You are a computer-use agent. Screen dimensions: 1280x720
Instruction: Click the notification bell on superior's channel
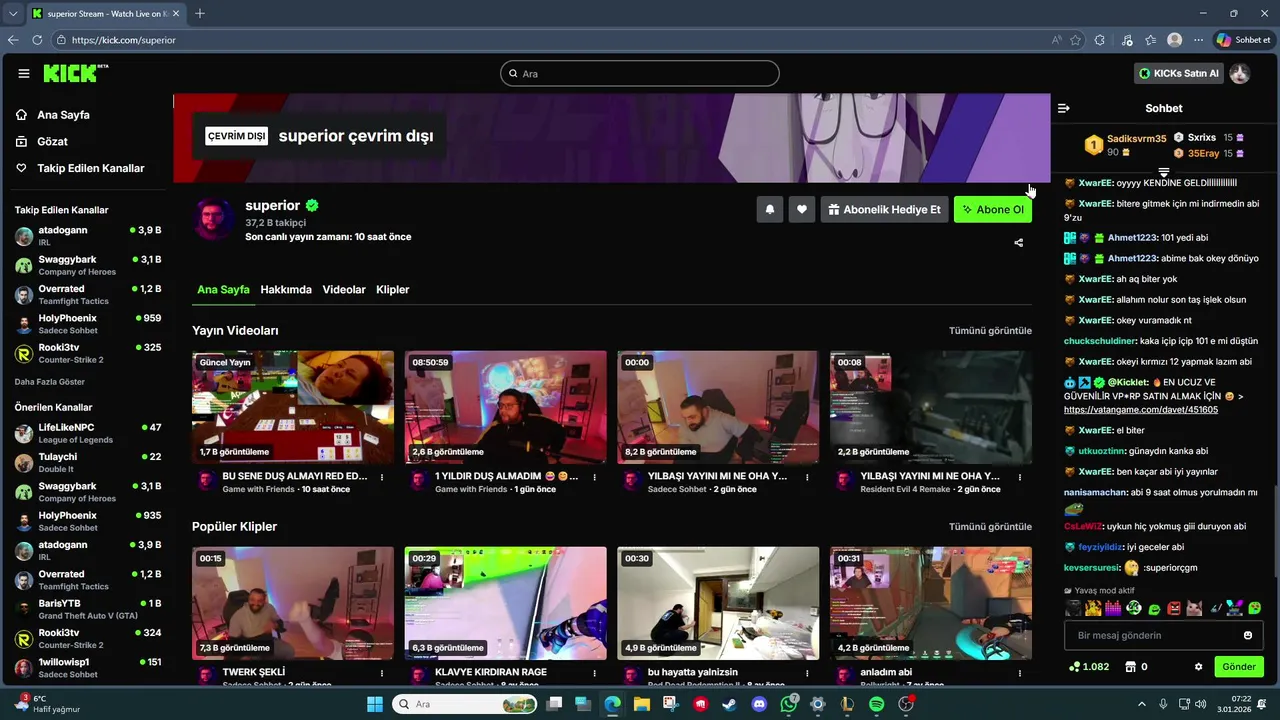(x=770, y=209)
